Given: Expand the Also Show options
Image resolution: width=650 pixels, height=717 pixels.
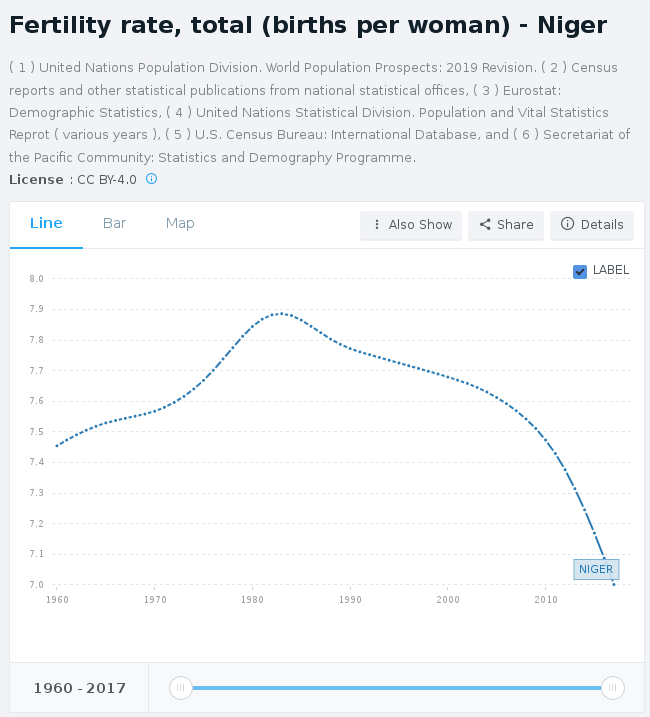Looking at the screenshot, I should click(x=411, y=225).
